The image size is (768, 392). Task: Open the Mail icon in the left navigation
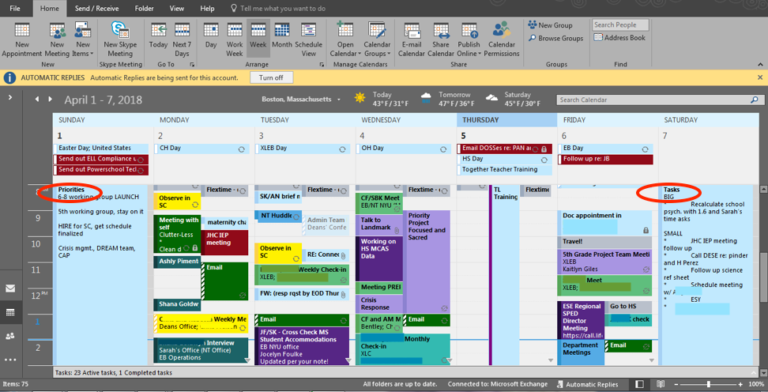[x=10, y=289]
